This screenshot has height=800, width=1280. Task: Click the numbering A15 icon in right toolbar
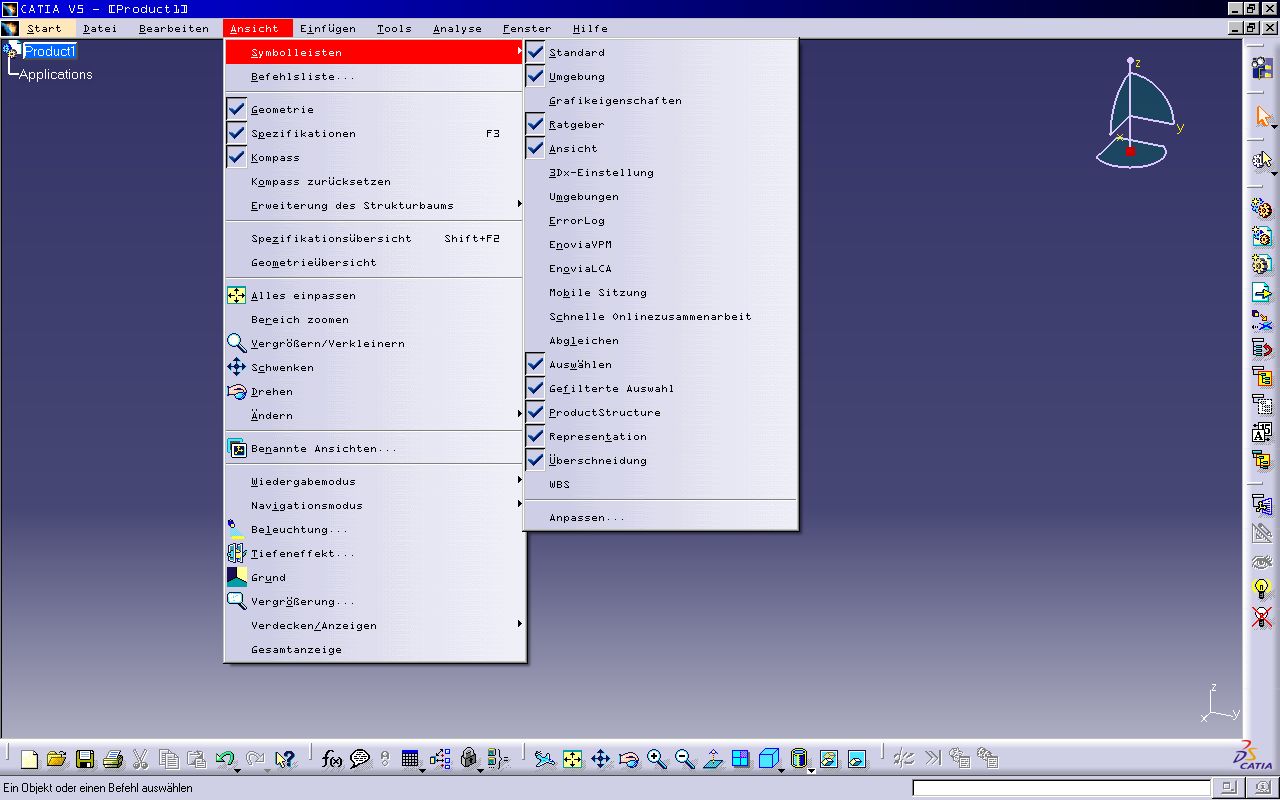(1262, 433)
